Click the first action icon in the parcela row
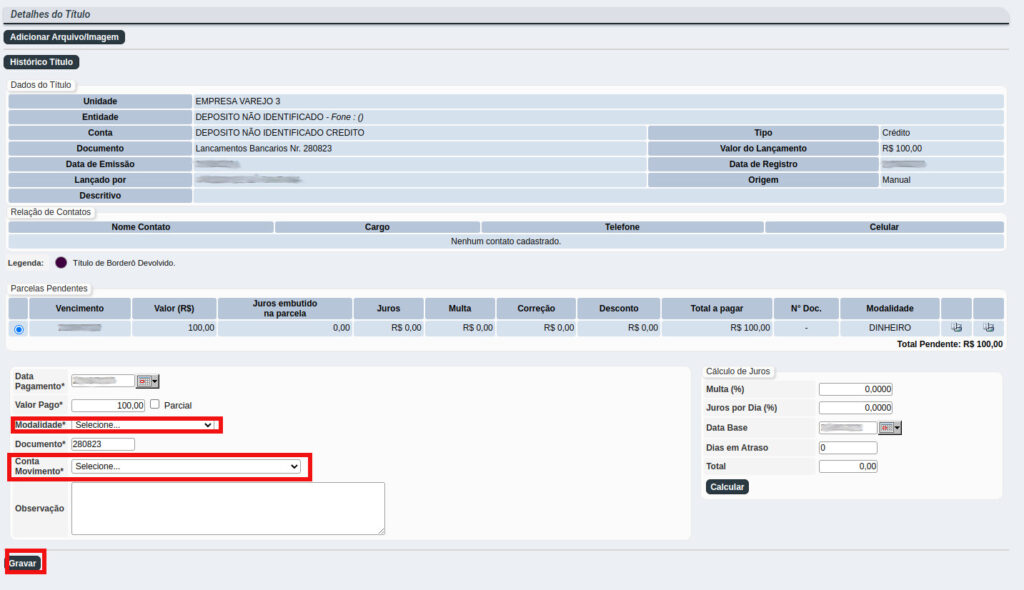This screenshot has width=1024, height=590. point(956,327)
